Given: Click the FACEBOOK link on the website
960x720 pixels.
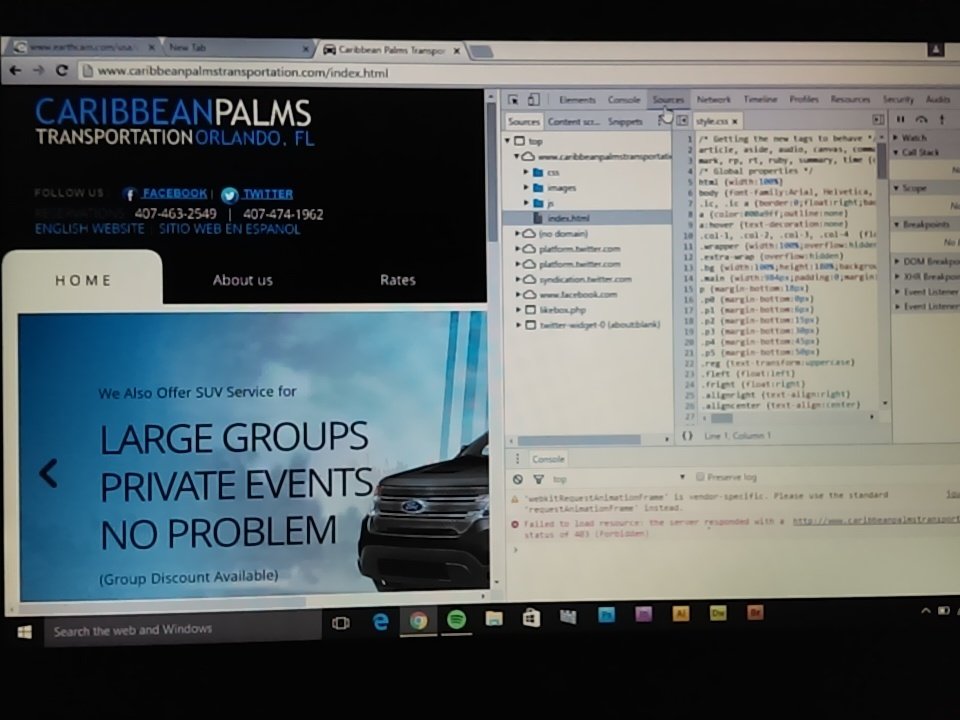Looking at the screenshot, I should pyautogui.click(x=174, y=193).
